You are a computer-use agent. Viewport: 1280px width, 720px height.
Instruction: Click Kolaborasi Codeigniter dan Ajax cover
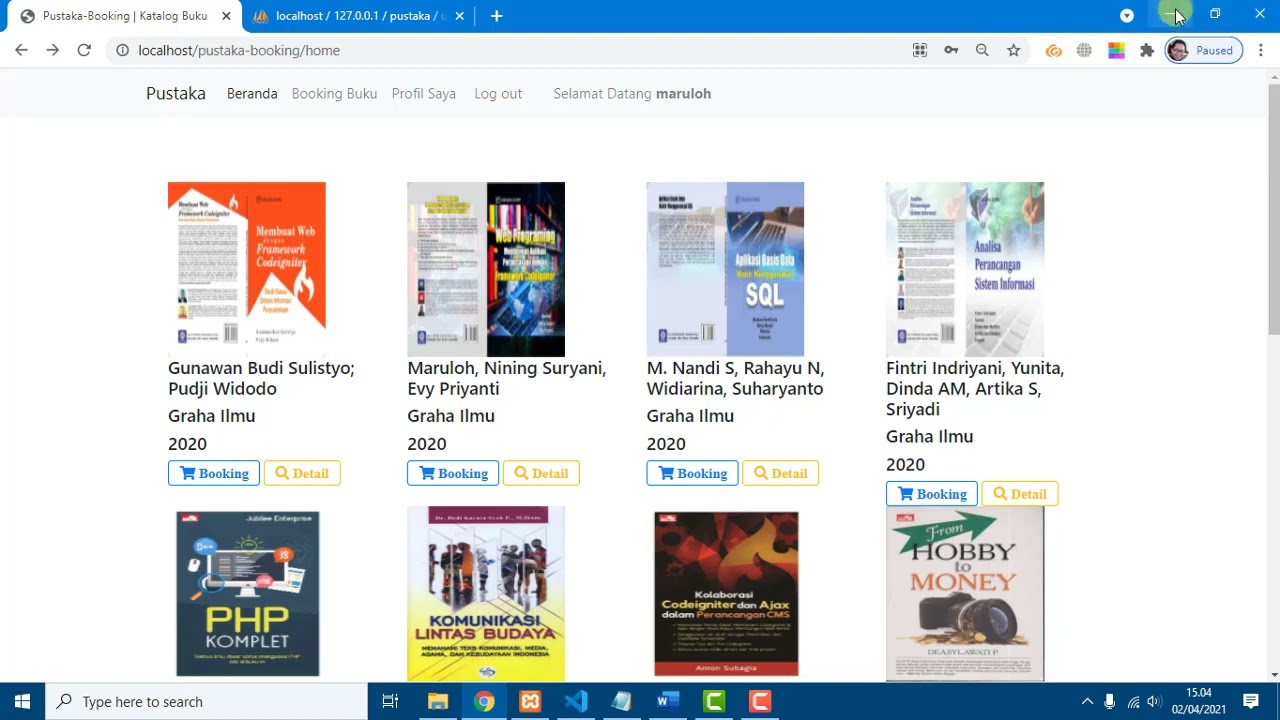(x=725, y=594)
